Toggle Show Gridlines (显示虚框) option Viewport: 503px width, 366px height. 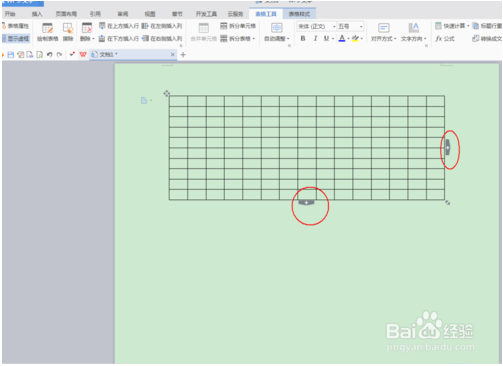click(x=16, y=39)
